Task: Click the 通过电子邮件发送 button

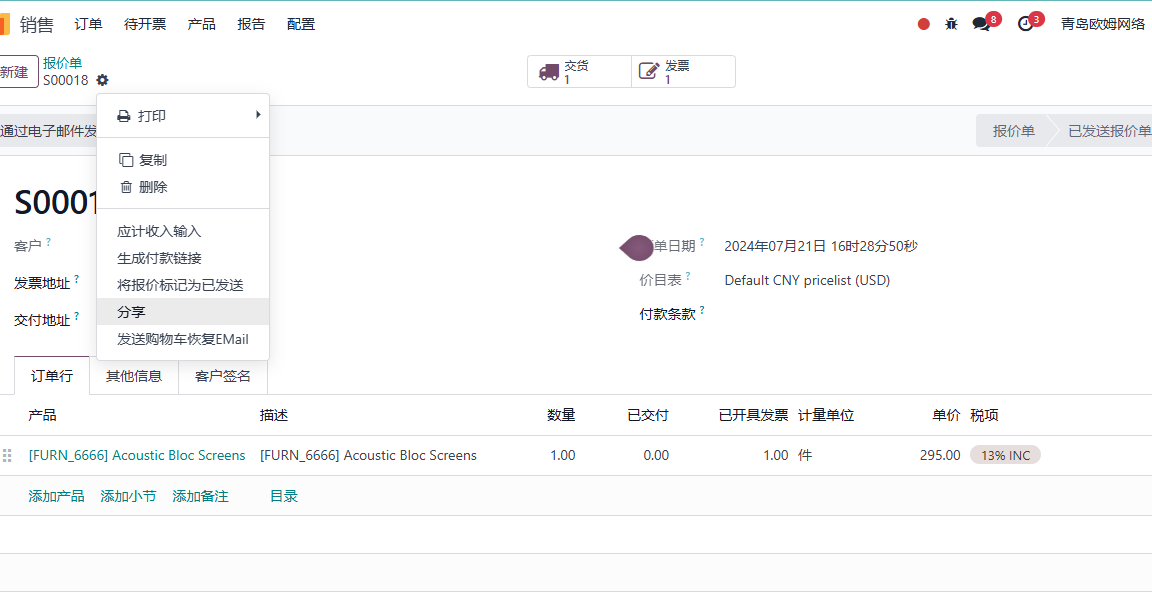Action: click(48, 132)
